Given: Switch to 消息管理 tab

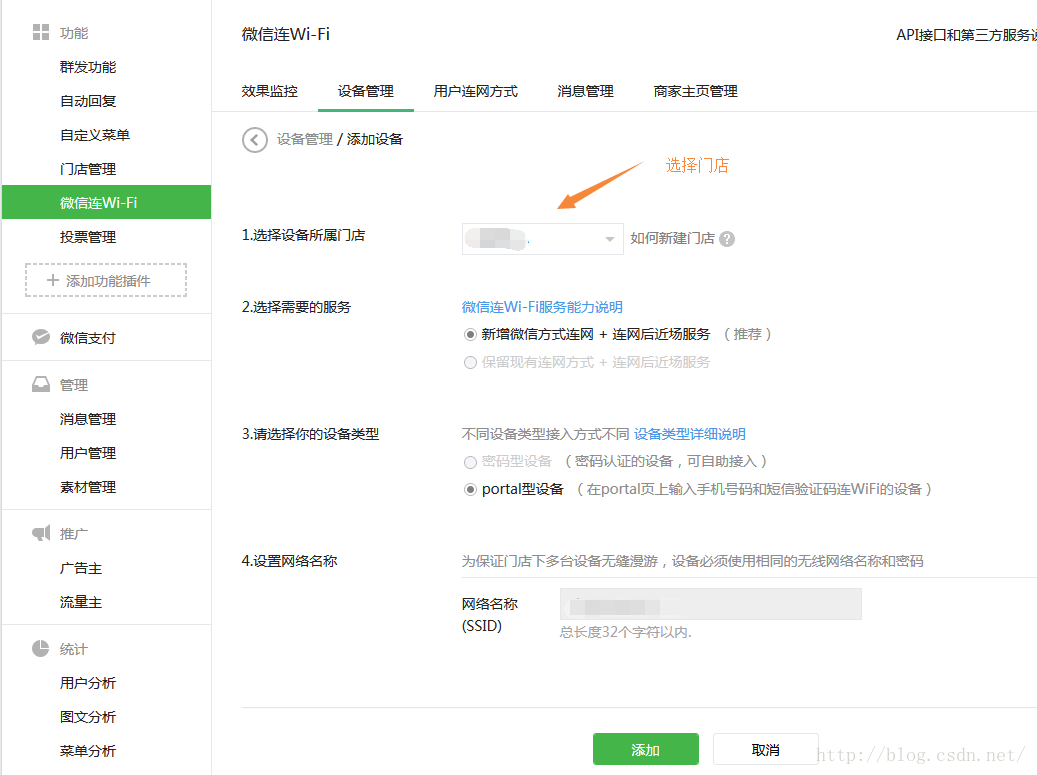Looking at the screenshot, I should [585, 91].
